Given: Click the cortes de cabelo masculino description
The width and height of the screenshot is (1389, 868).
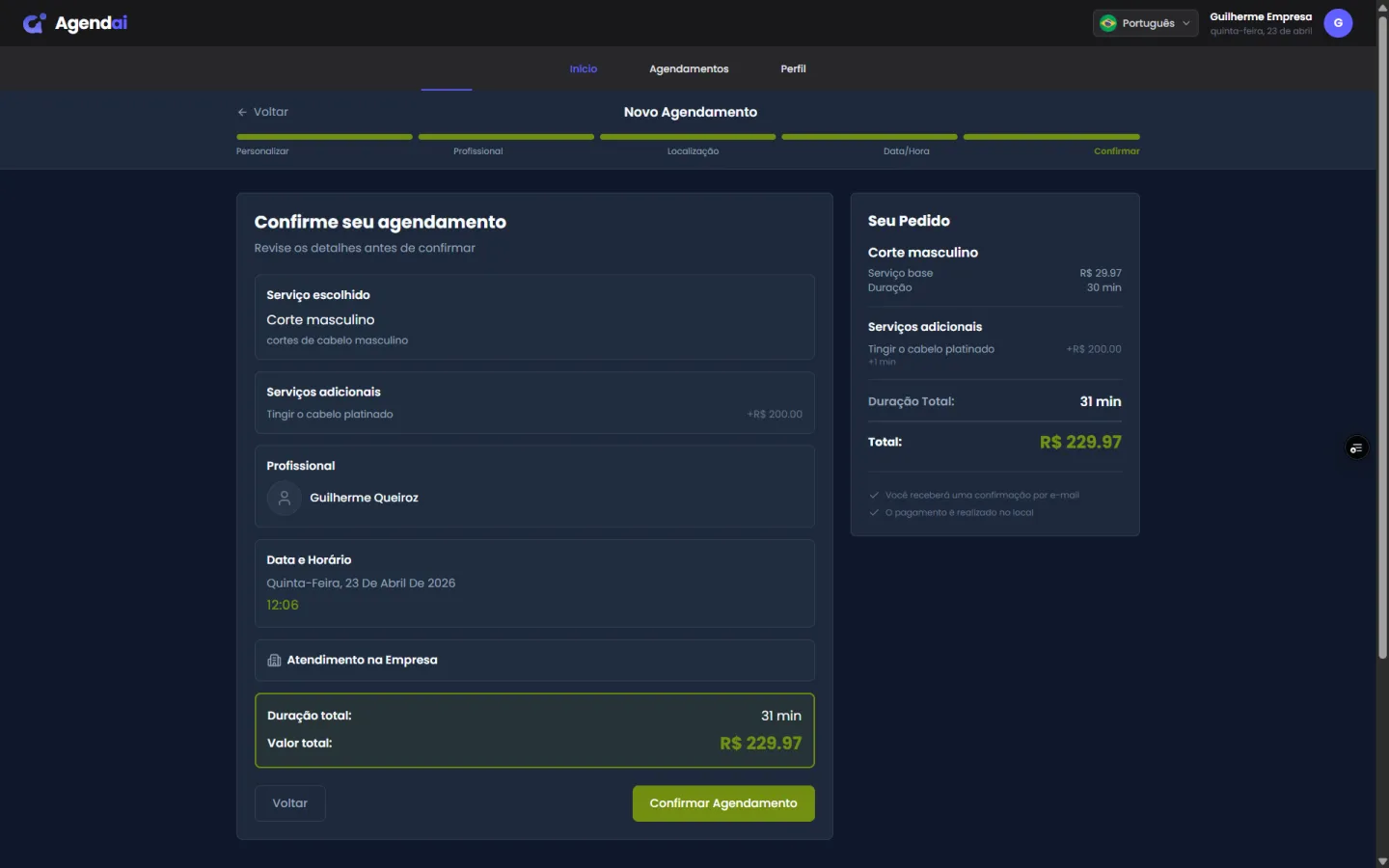Looking at the screenshot, I should tap(337, 340).
